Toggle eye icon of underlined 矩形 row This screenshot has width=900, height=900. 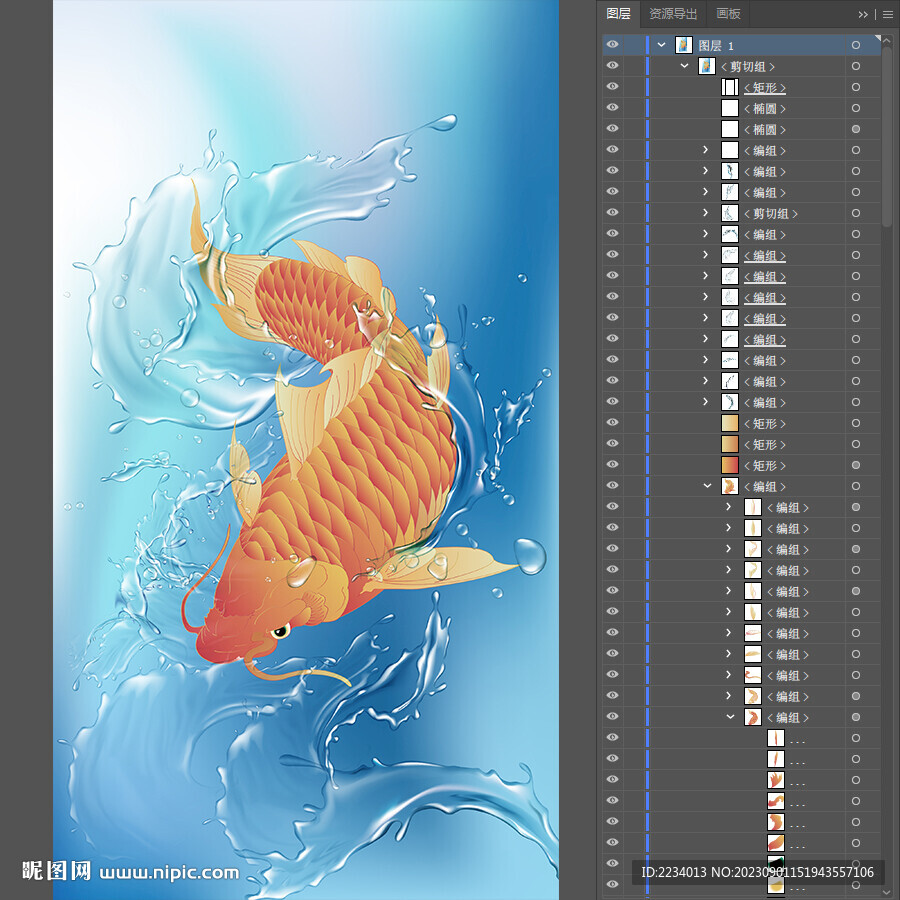click(612, 87)
